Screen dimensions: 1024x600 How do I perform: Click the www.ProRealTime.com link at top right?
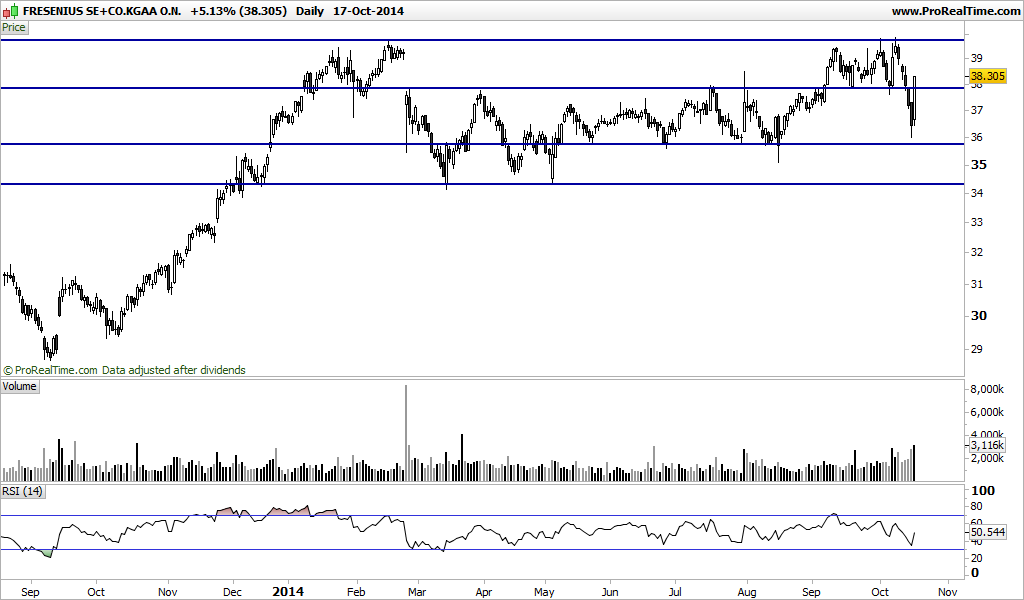coord(955,10)
